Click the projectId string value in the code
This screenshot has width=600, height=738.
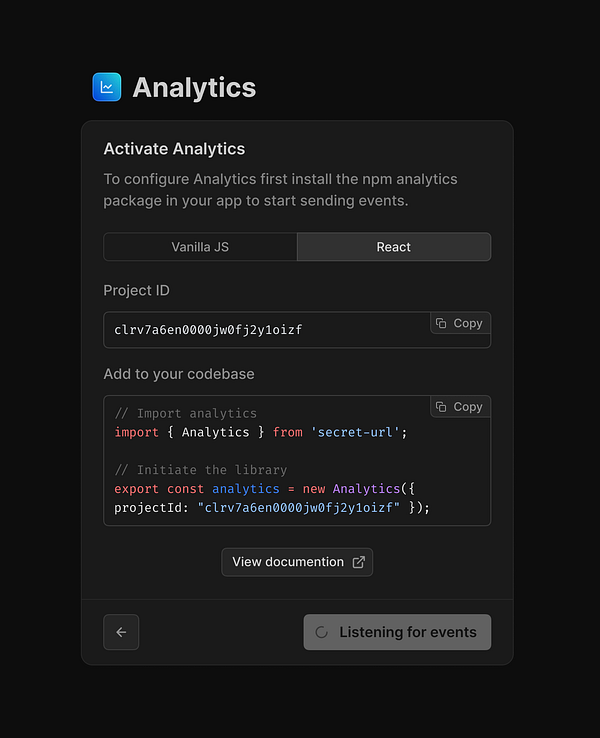(299, 508)
